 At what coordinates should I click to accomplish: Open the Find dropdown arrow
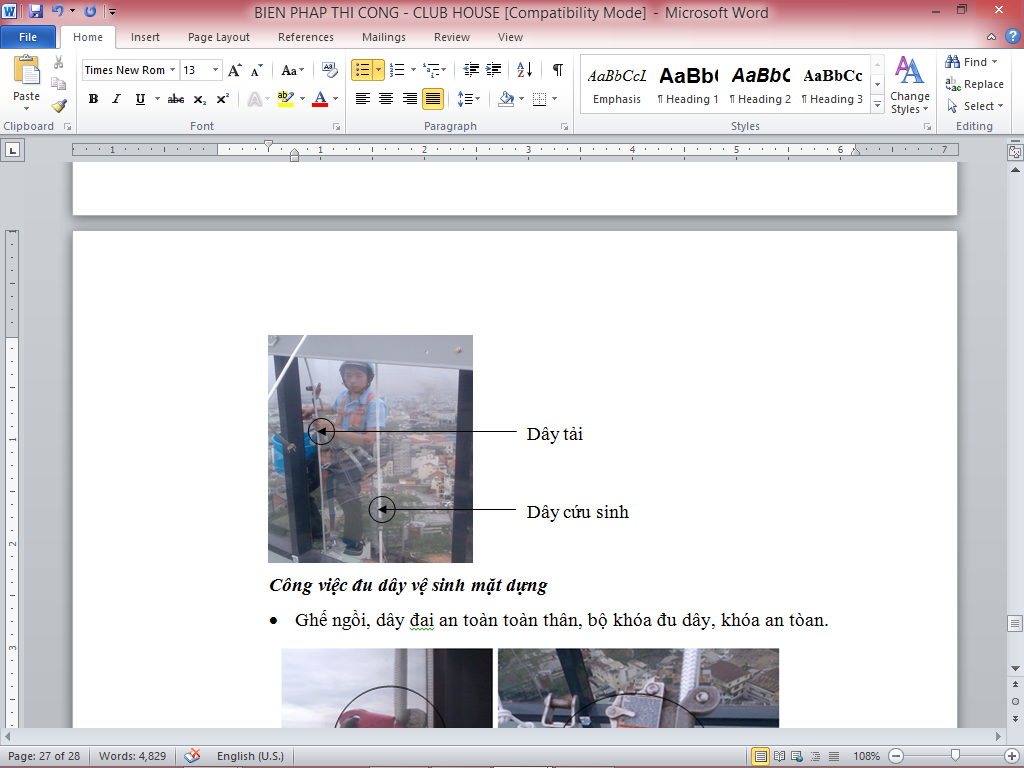click(995, 62)
